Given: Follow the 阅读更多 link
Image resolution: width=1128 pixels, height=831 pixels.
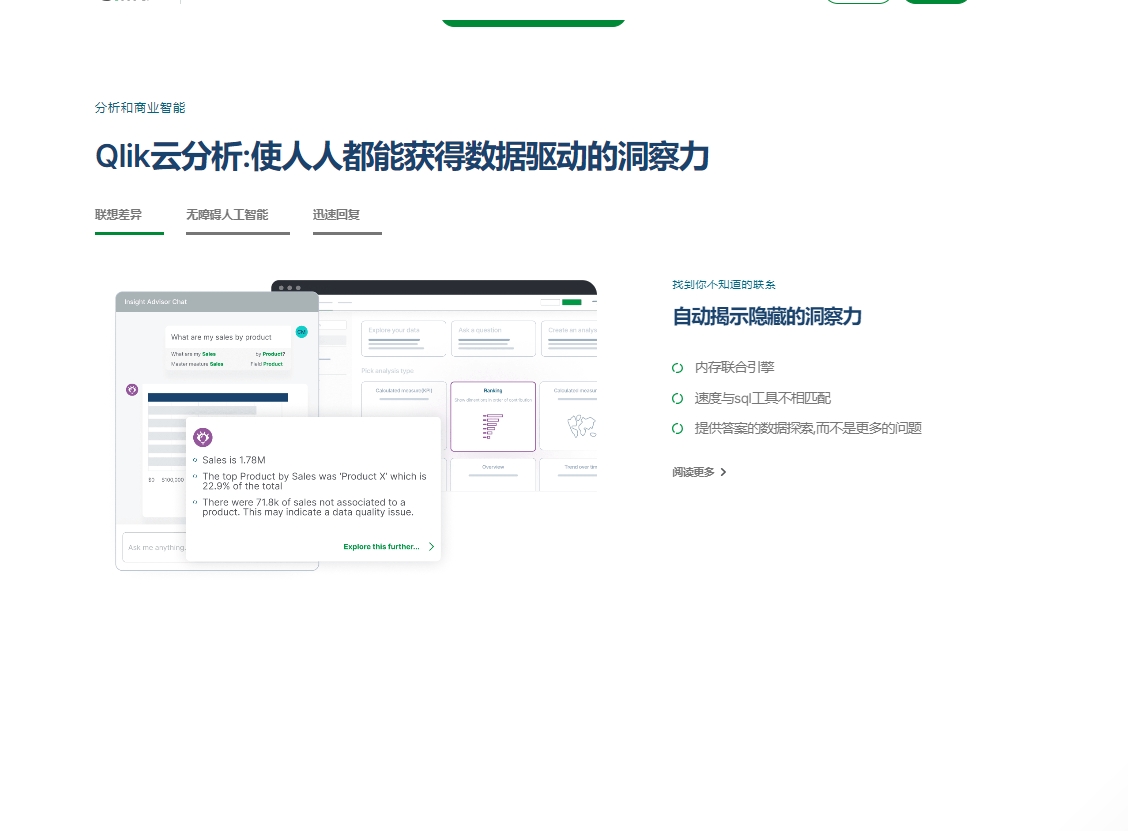Looking at the screenshot, I should point(693,472).
